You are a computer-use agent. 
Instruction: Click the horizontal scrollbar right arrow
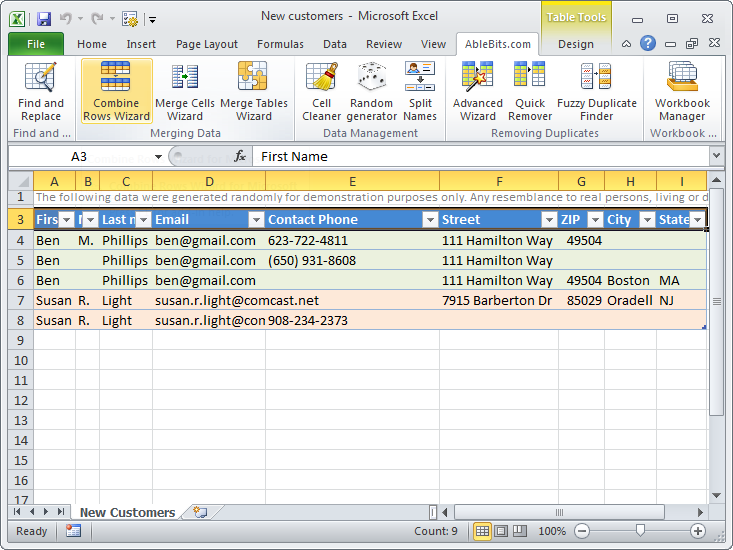(700, 512)
